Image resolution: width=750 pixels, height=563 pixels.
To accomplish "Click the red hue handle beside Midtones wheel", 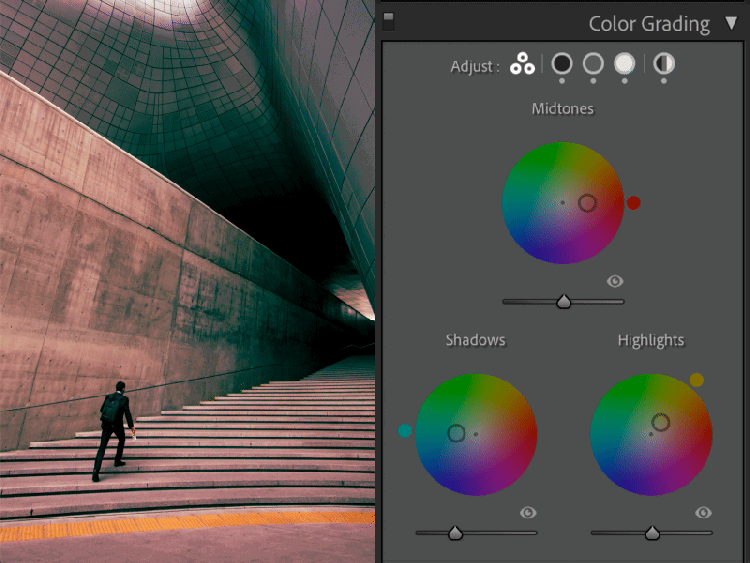I will click(x=633, y=203).
